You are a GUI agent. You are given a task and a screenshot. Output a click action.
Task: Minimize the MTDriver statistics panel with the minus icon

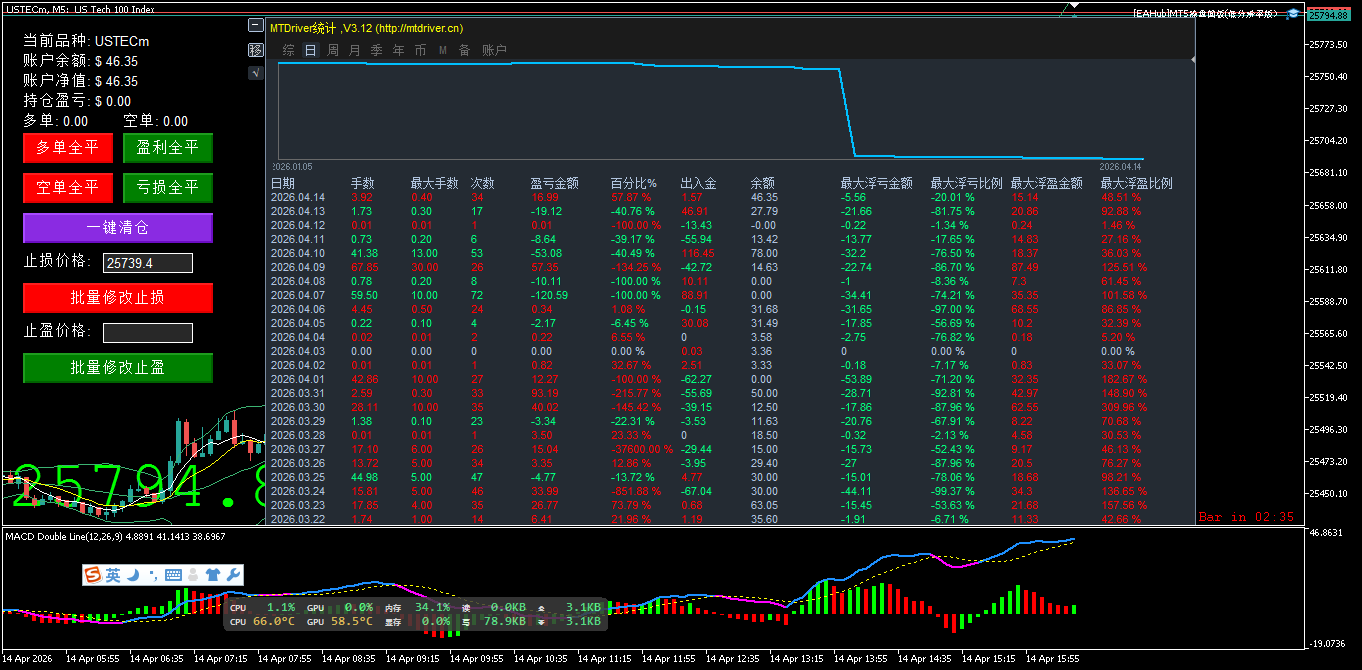pyautogui.click(x=256, y=26)
